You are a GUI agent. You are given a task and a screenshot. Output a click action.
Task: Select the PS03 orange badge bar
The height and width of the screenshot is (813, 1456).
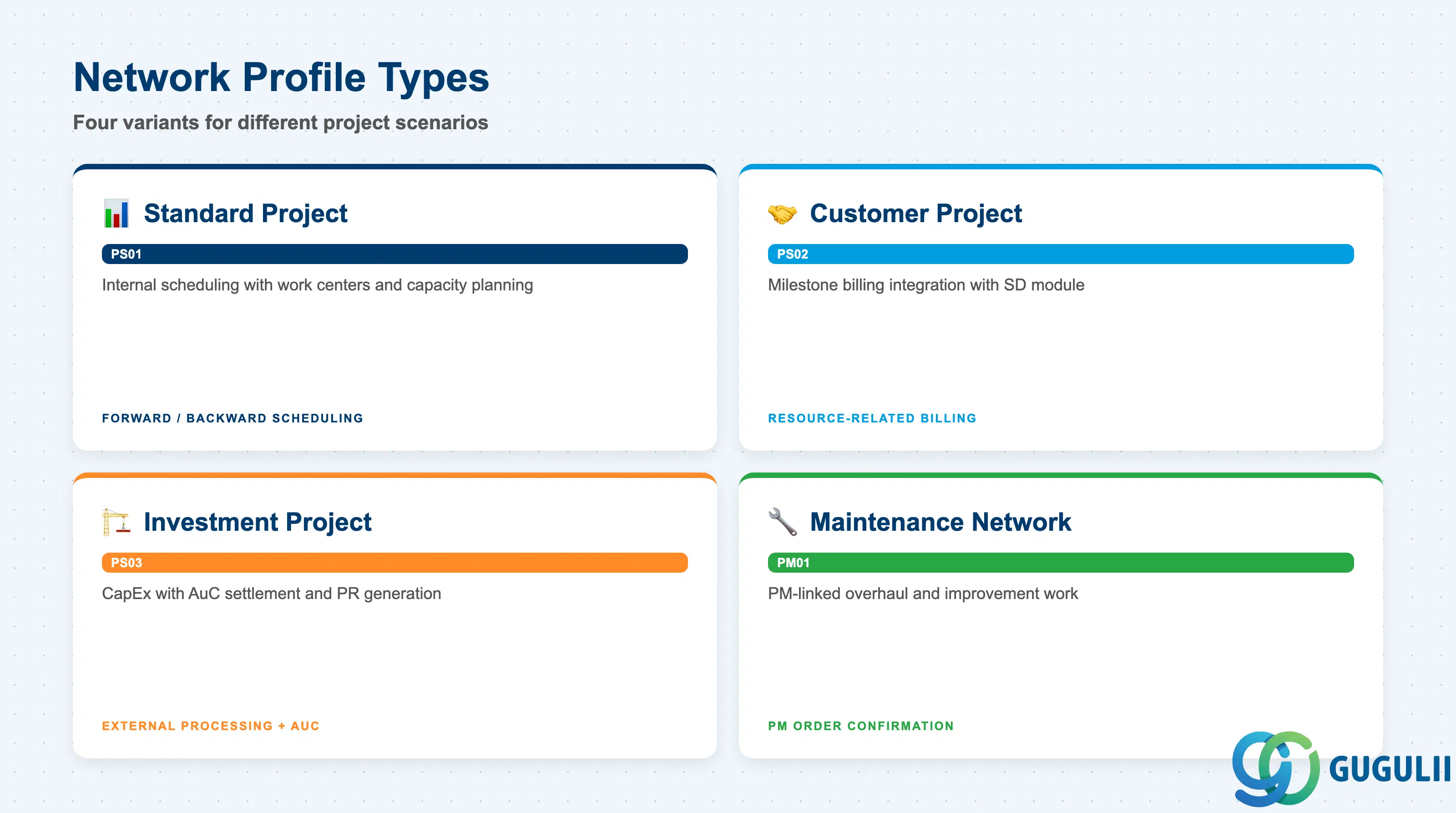click(394, 563)
